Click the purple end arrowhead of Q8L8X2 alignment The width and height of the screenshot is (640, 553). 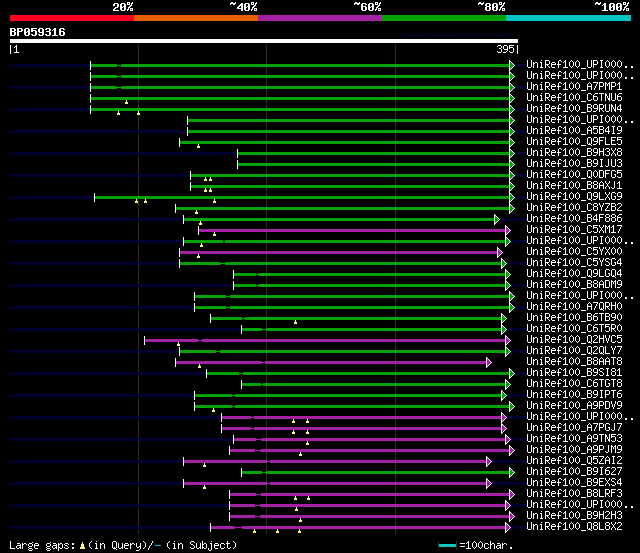(508, 528)
